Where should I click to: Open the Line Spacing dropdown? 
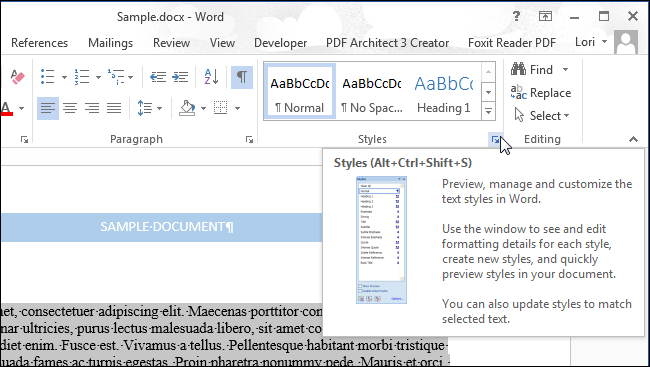tap(149, 108)
